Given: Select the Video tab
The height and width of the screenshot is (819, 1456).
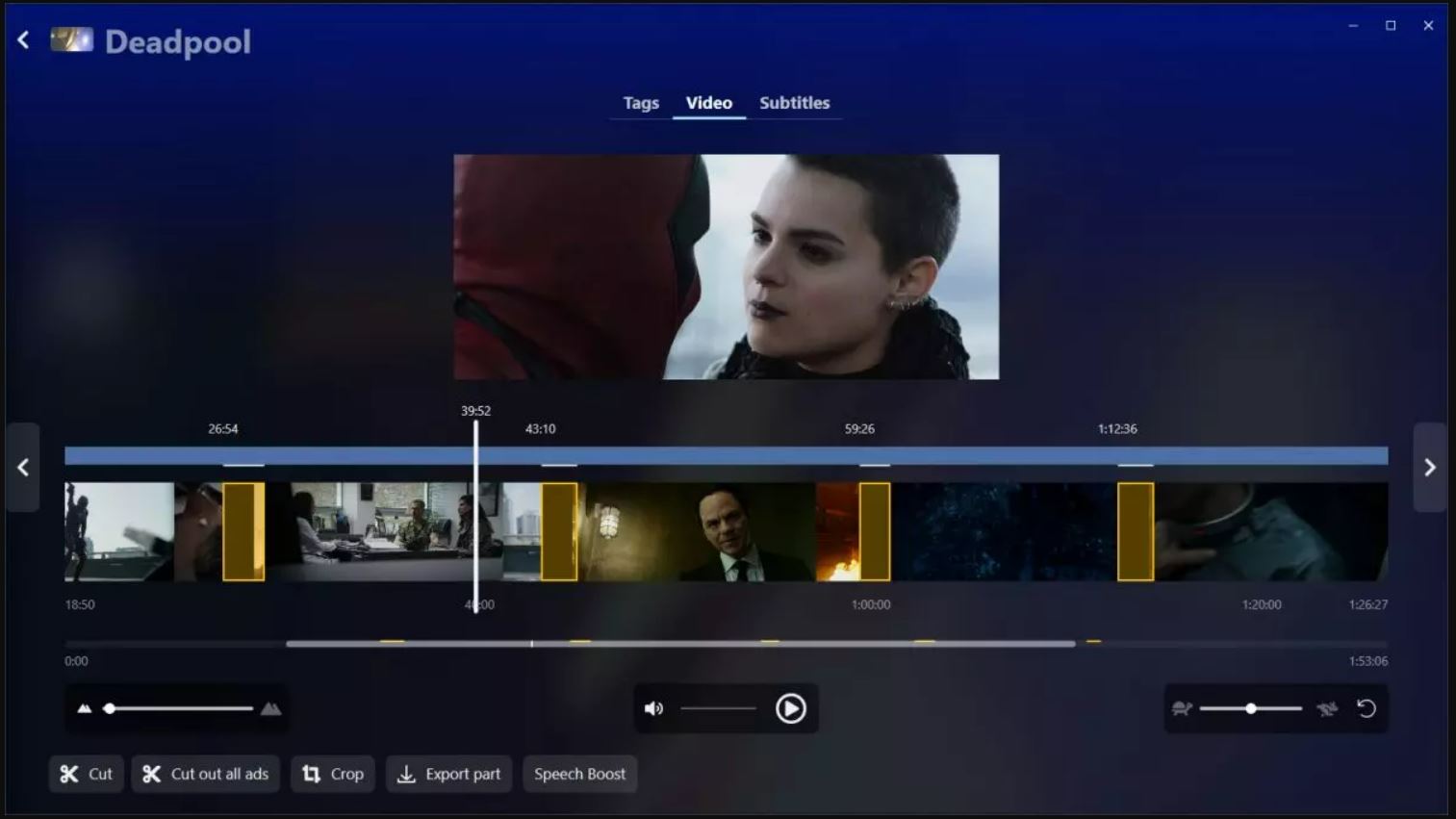Looking at the screenshot, I should pos(709,103).
